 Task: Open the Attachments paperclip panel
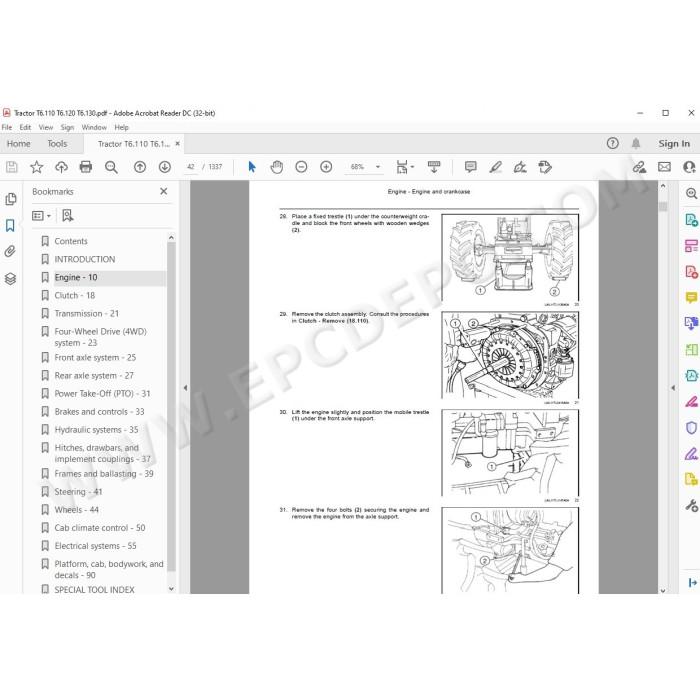click(10, 251)
